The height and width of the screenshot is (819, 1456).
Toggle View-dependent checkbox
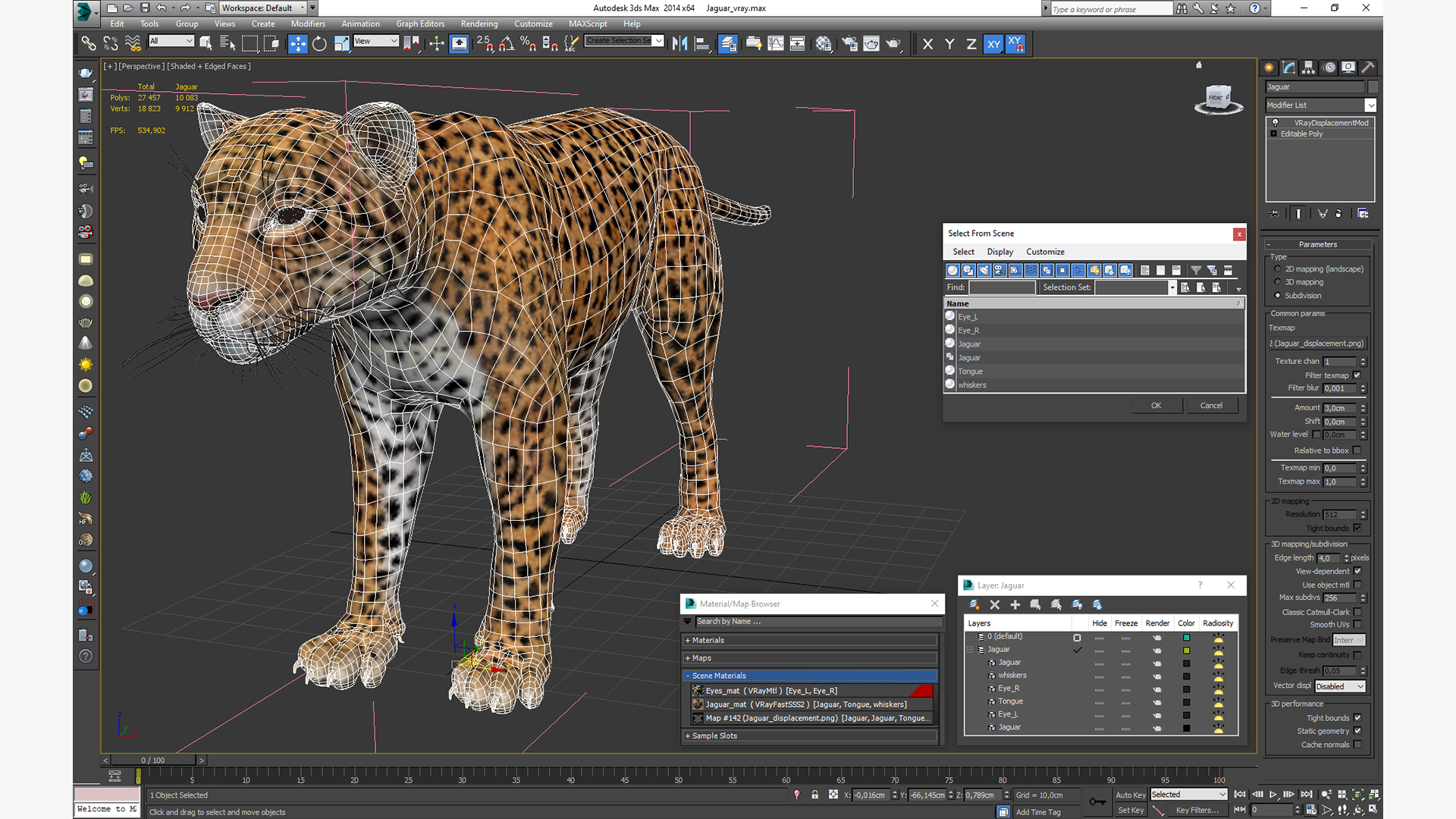pyautogui.click(x=1357, y=571)
